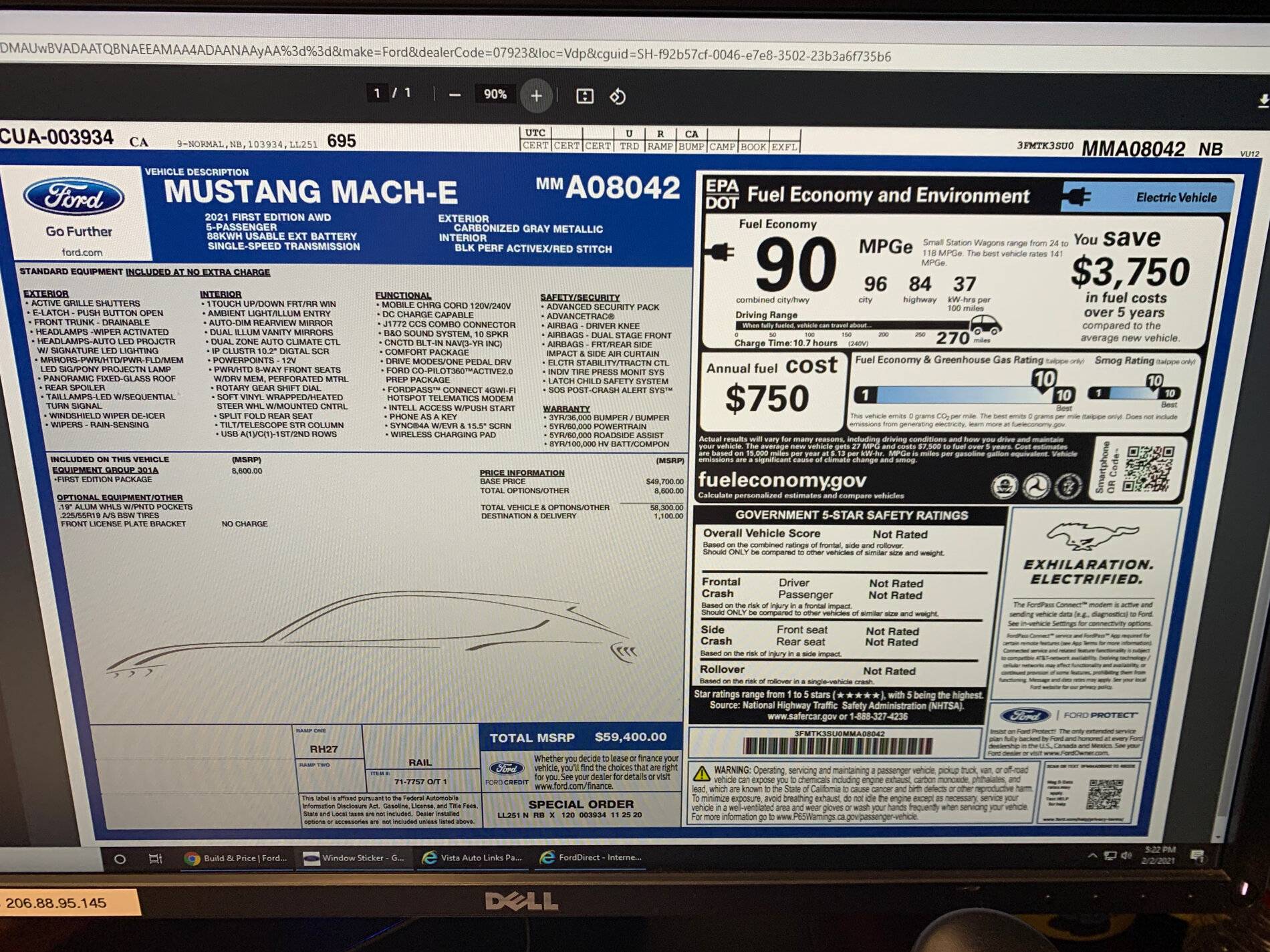Viewport: 1270px width, 952px height.
Task: Select 'WIRELESS CHARGING PAD' text
Action: [x=443, y=434]
